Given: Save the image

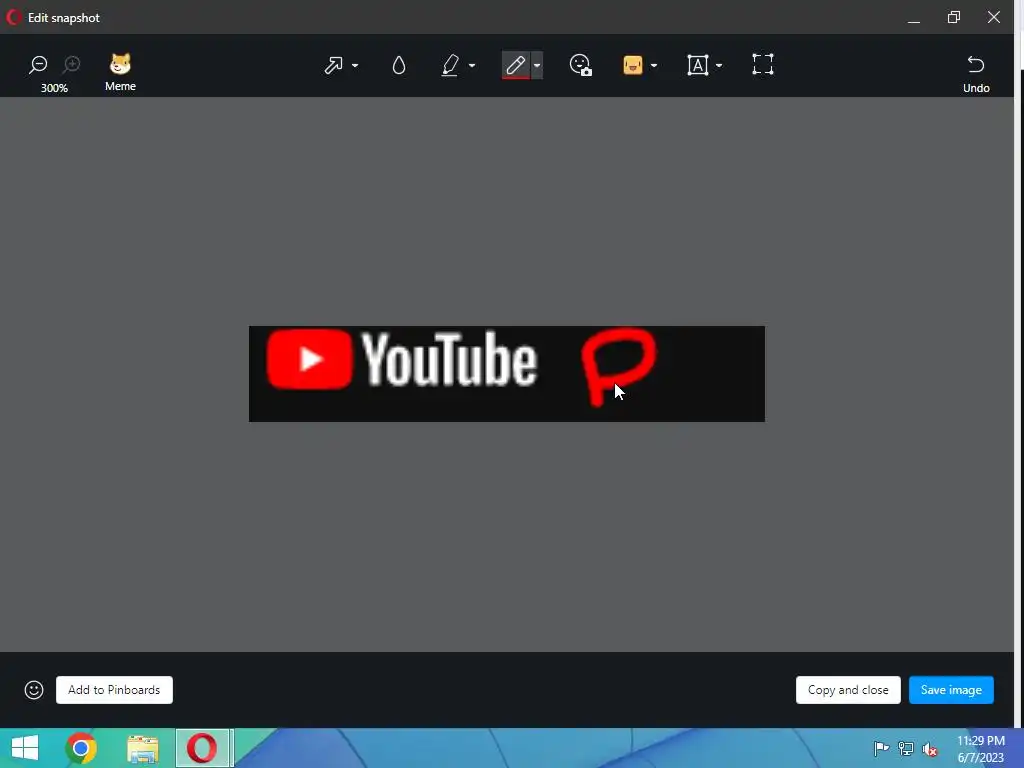Looking at the screenshot, I should coord(951,690).
